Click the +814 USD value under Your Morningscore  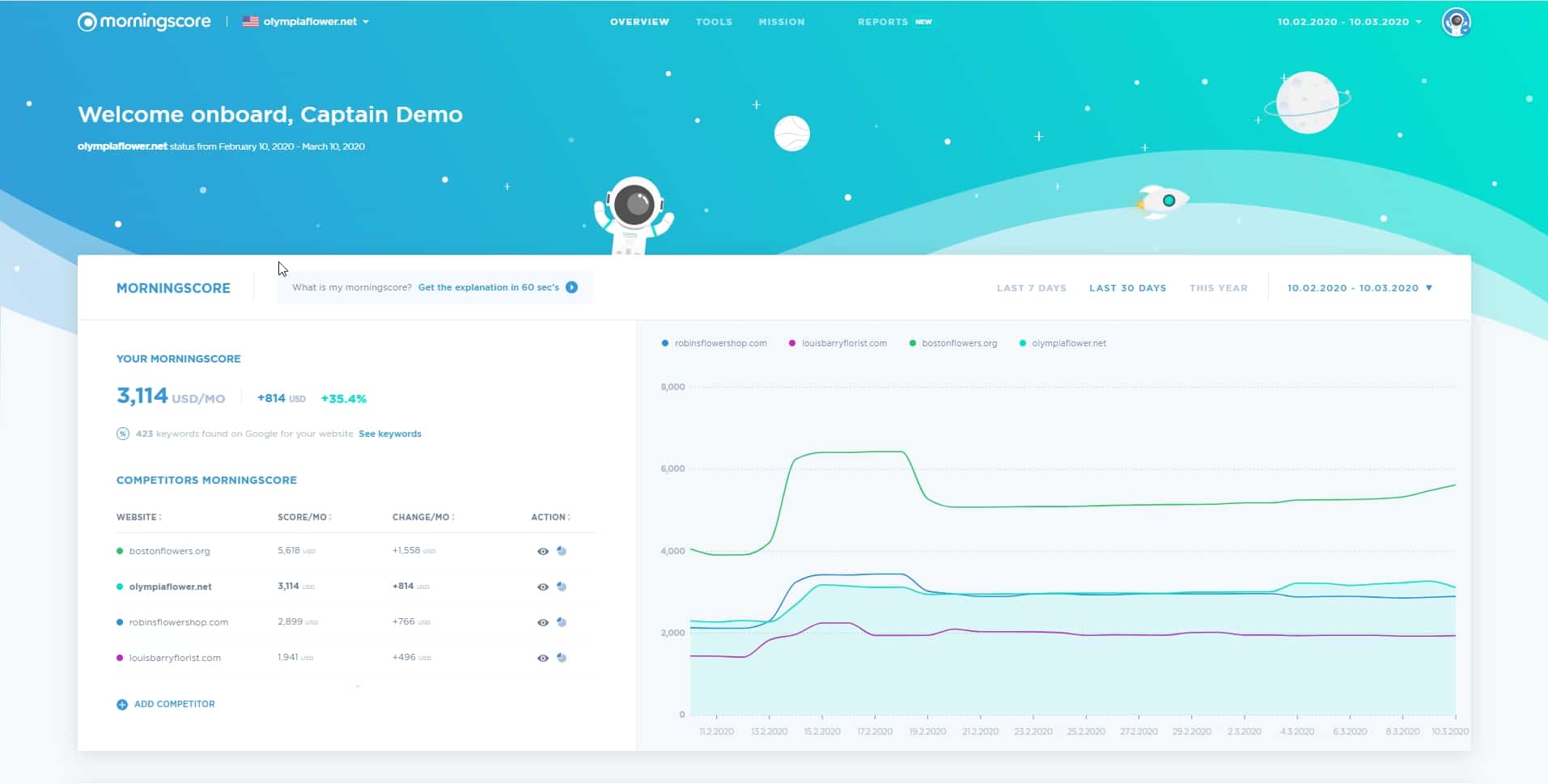coord(281,398)
